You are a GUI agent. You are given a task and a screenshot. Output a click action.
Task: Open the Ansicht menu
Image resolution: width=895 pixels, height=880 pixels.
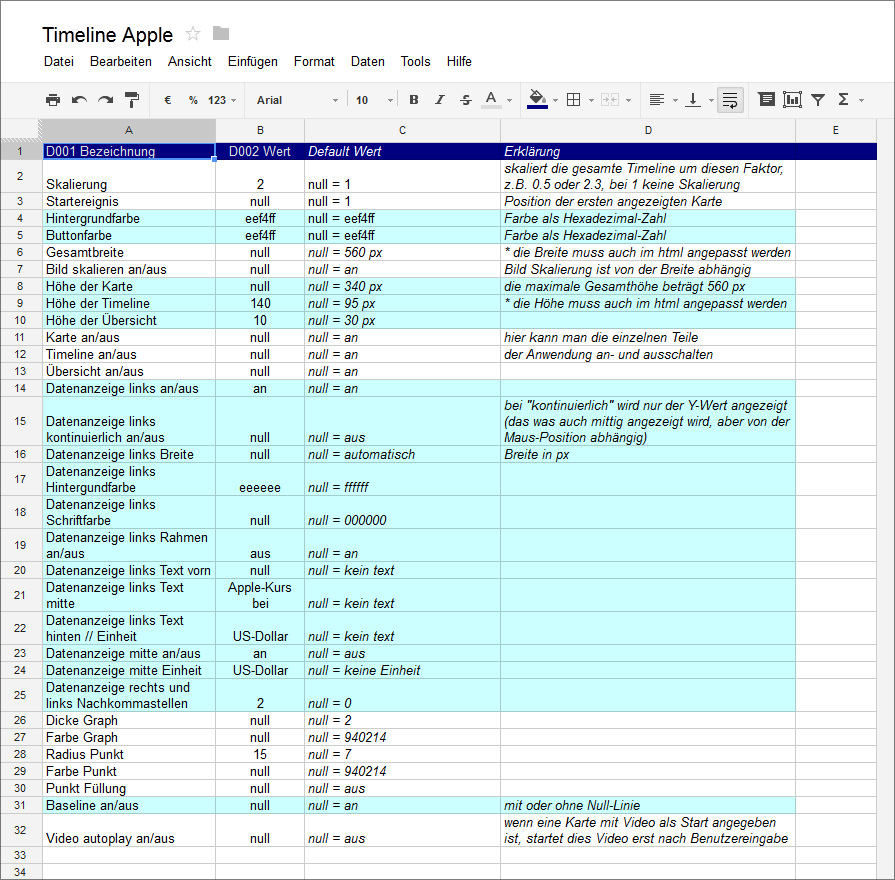pyautogui.click(x=190, y=62)
